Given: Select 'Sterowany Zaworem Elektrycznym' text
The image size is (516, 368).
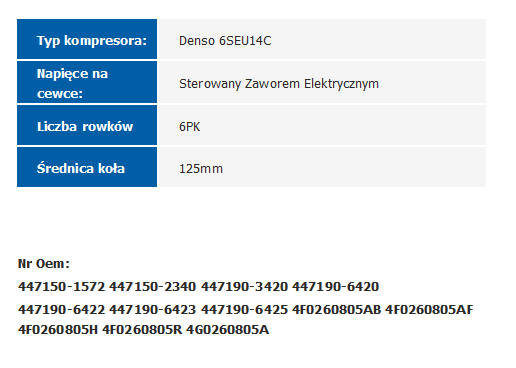Looking at the screenshot, I should (x=279, y=84).
